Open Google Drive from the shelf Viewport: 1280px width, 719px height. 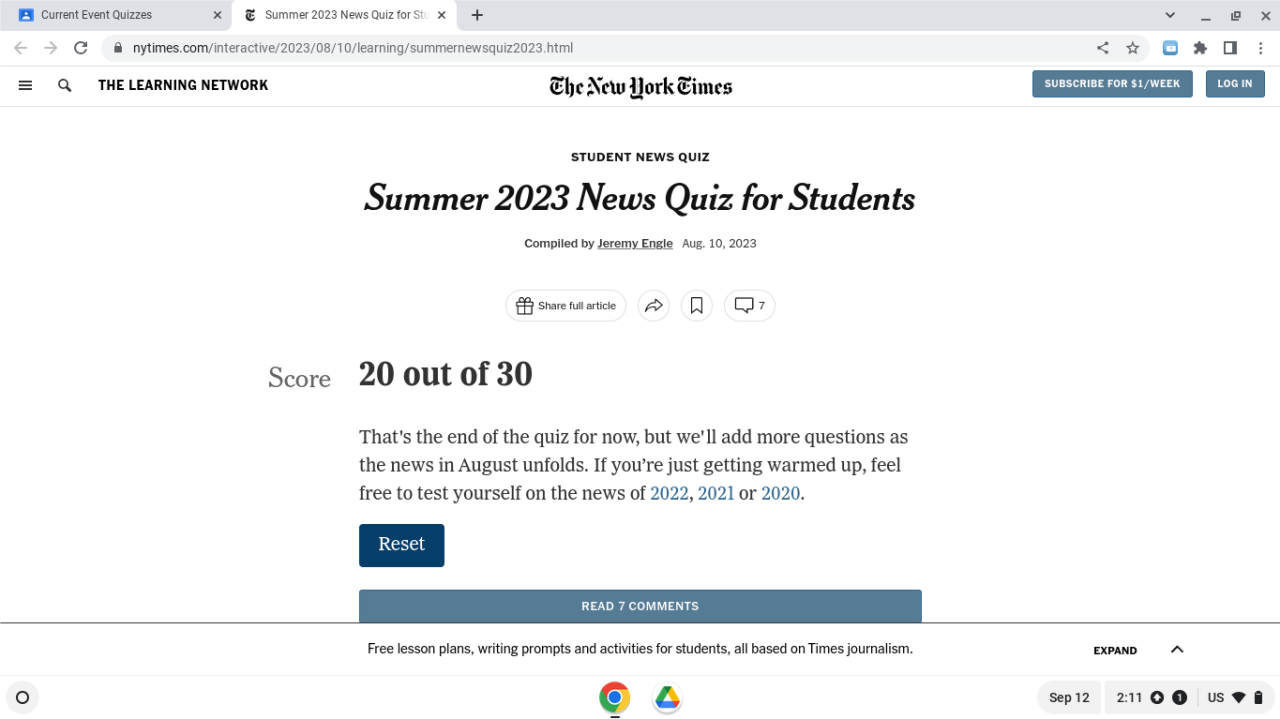click(x=667, y=698)
